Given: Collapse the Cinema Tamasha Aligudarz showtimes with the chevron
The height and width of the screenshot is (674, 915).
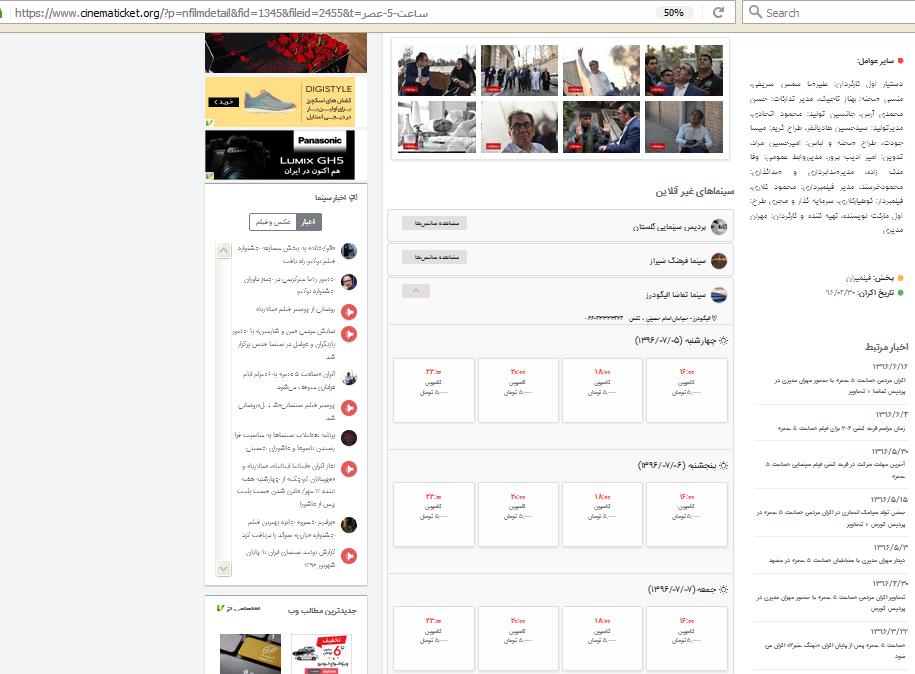Looking at the screenshot, I should click(416, 291).
